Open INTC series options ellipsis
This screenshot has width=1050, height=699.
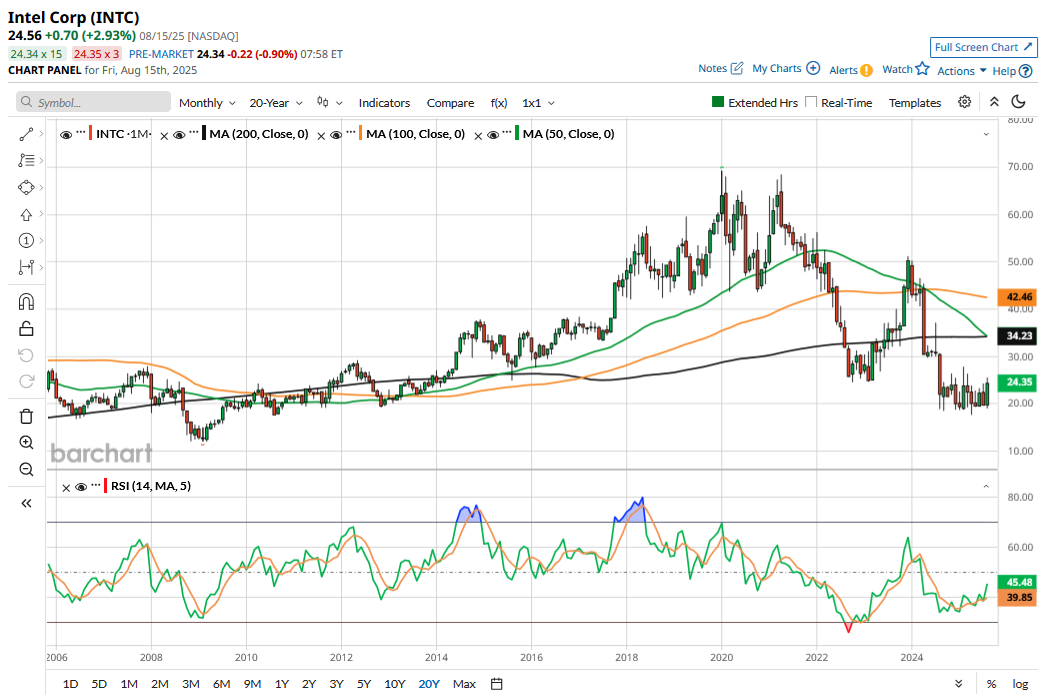(x=80, y=131)
